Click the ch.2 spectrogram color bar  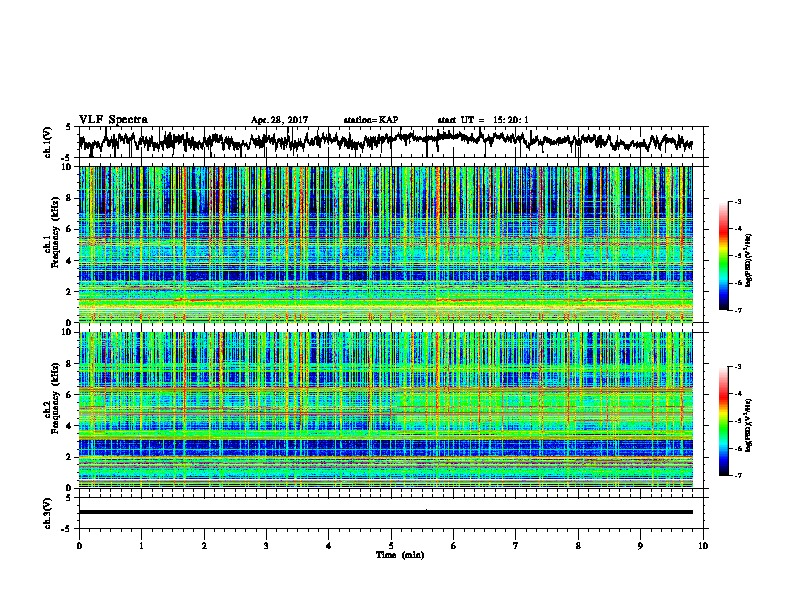point(724,421)
